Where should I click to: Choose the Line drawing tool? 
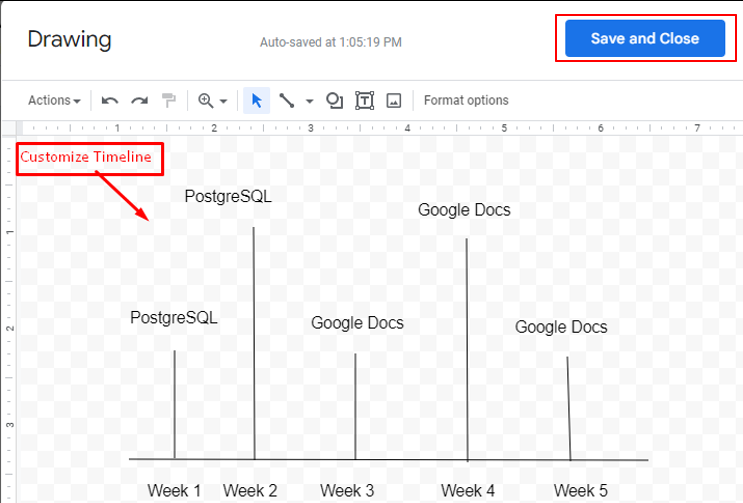point(287,100)
